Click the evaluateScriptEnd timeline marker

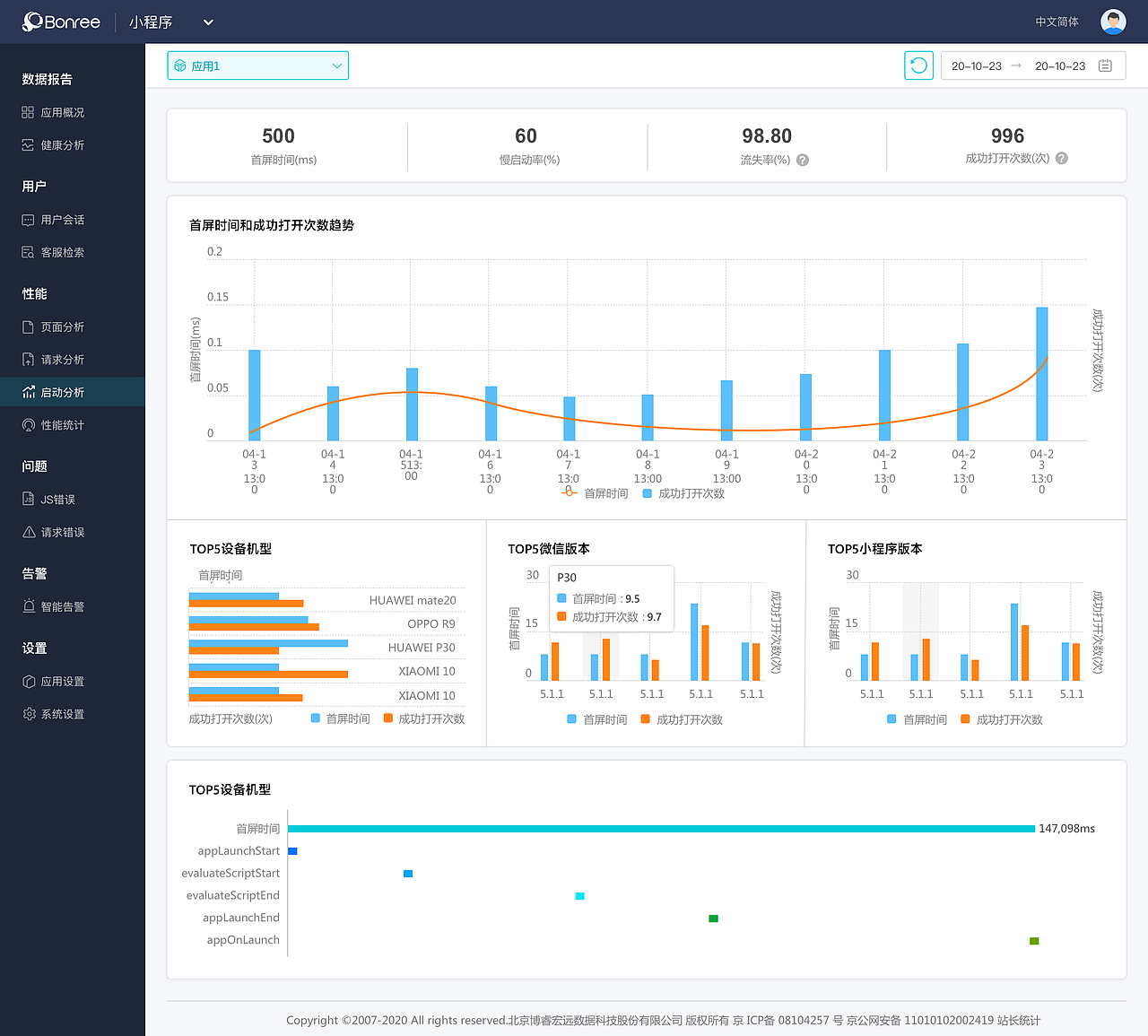pyautogui.click(x=580, y=896)
